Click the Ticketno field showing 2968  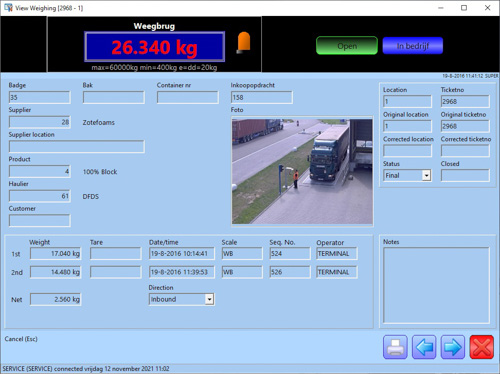[x=465, y=101]
